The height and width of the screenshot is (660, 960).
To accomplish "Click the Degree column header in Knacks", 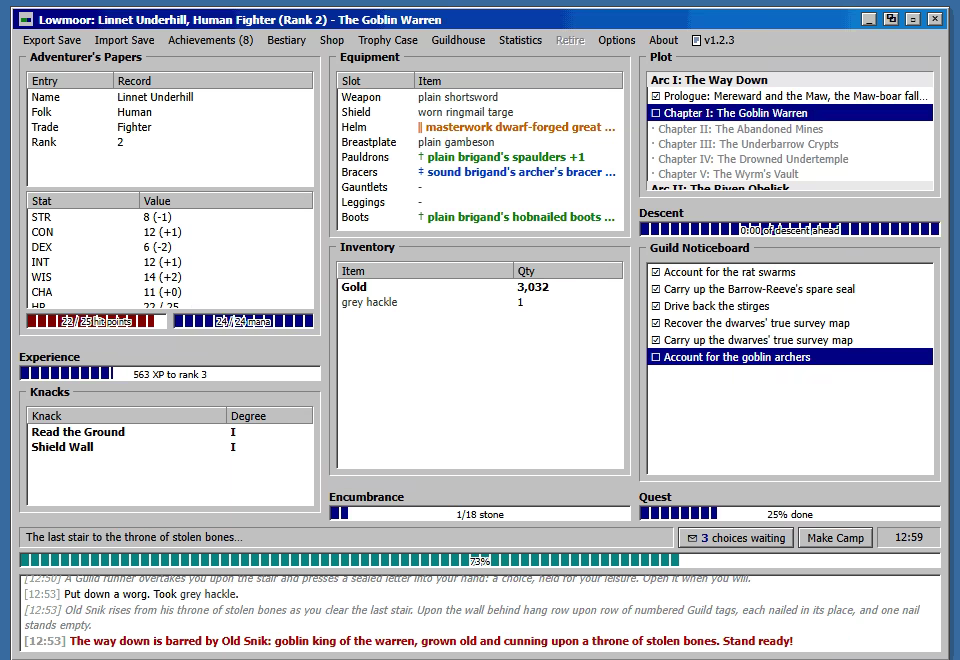I will 269,416.
